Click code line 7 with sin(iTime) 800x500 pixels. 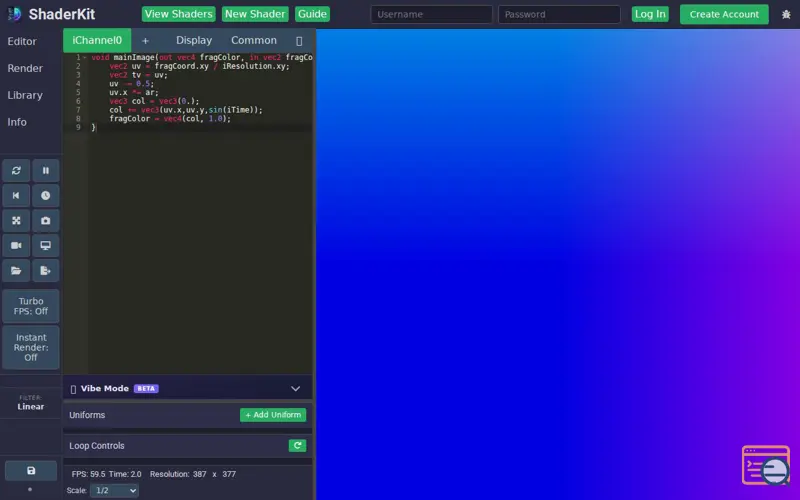[186, 110]
